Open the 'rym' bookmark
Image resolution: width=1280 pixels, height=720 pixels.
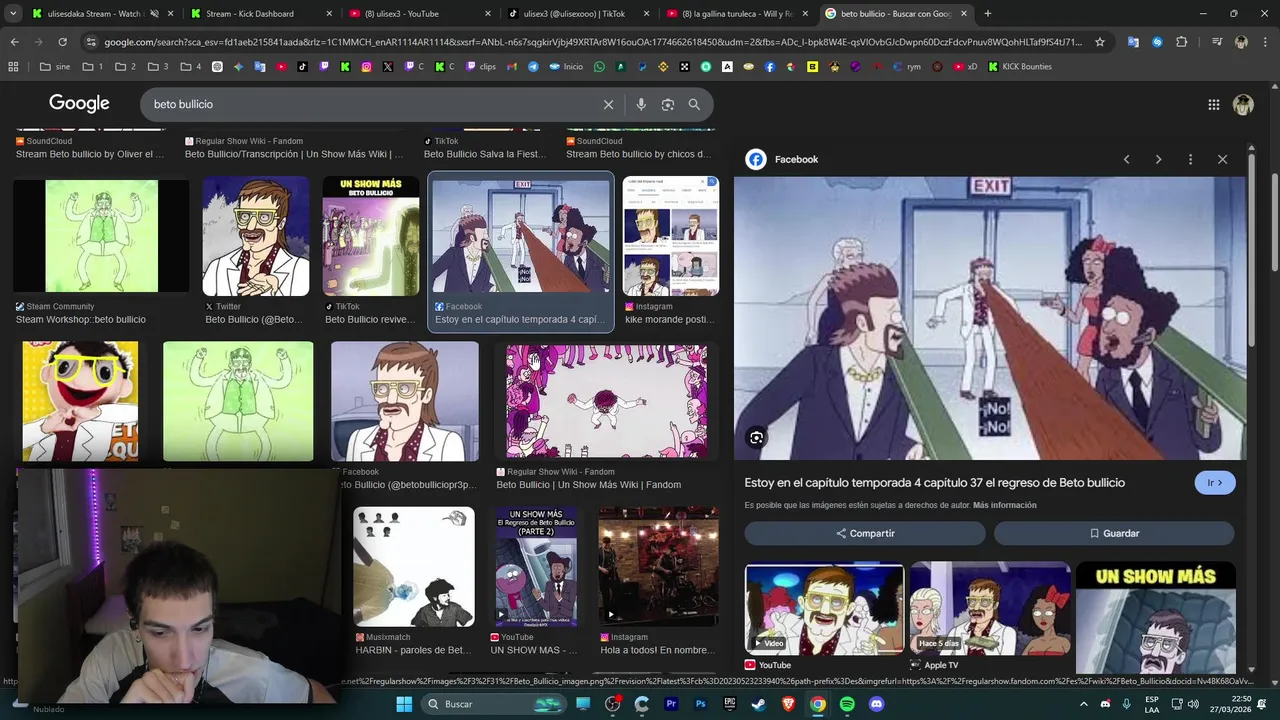(x=905, y=67)
